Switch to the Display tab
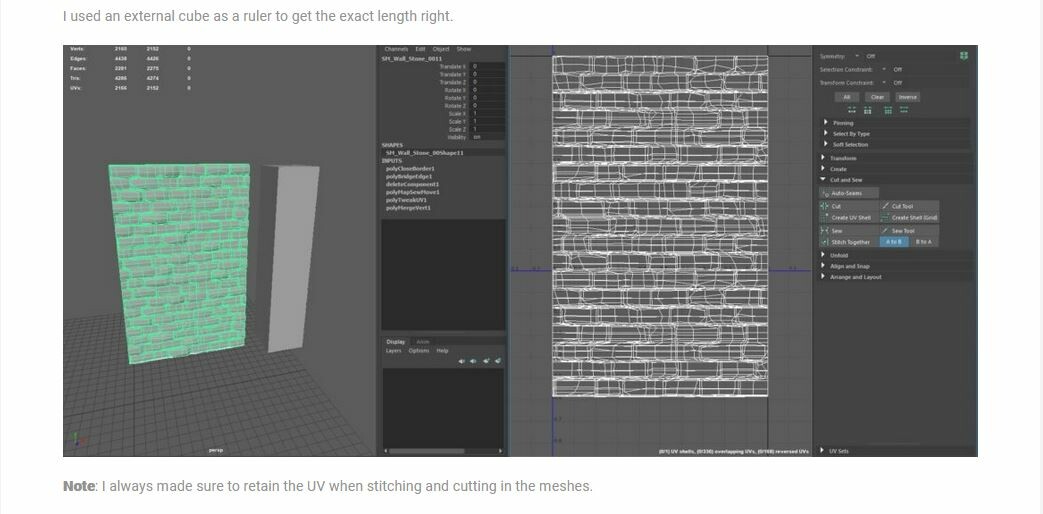Viewport: 1043px width, 514px height. 396,342
